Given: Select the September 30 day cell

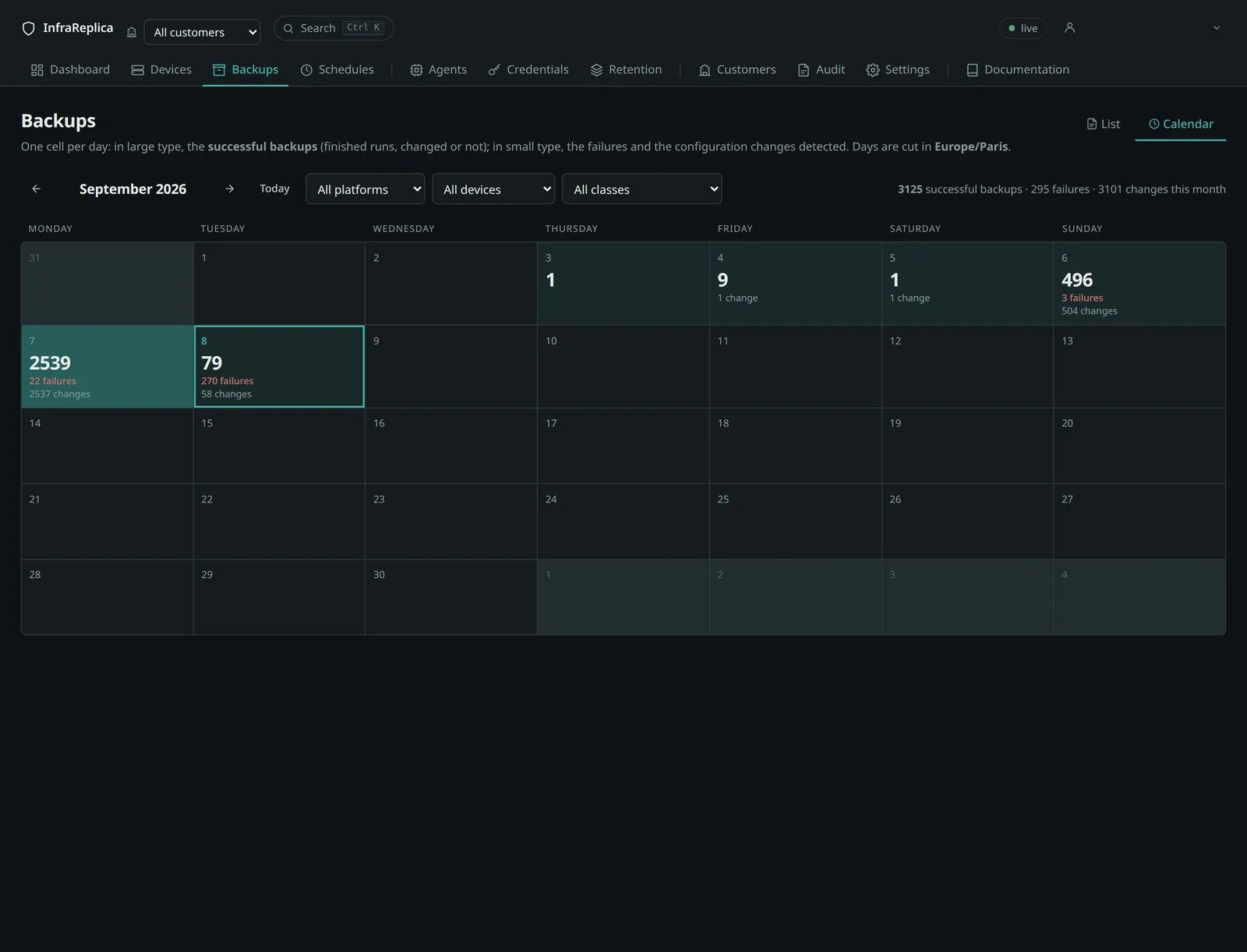Looking at the screenshot, I should point(450,597).
